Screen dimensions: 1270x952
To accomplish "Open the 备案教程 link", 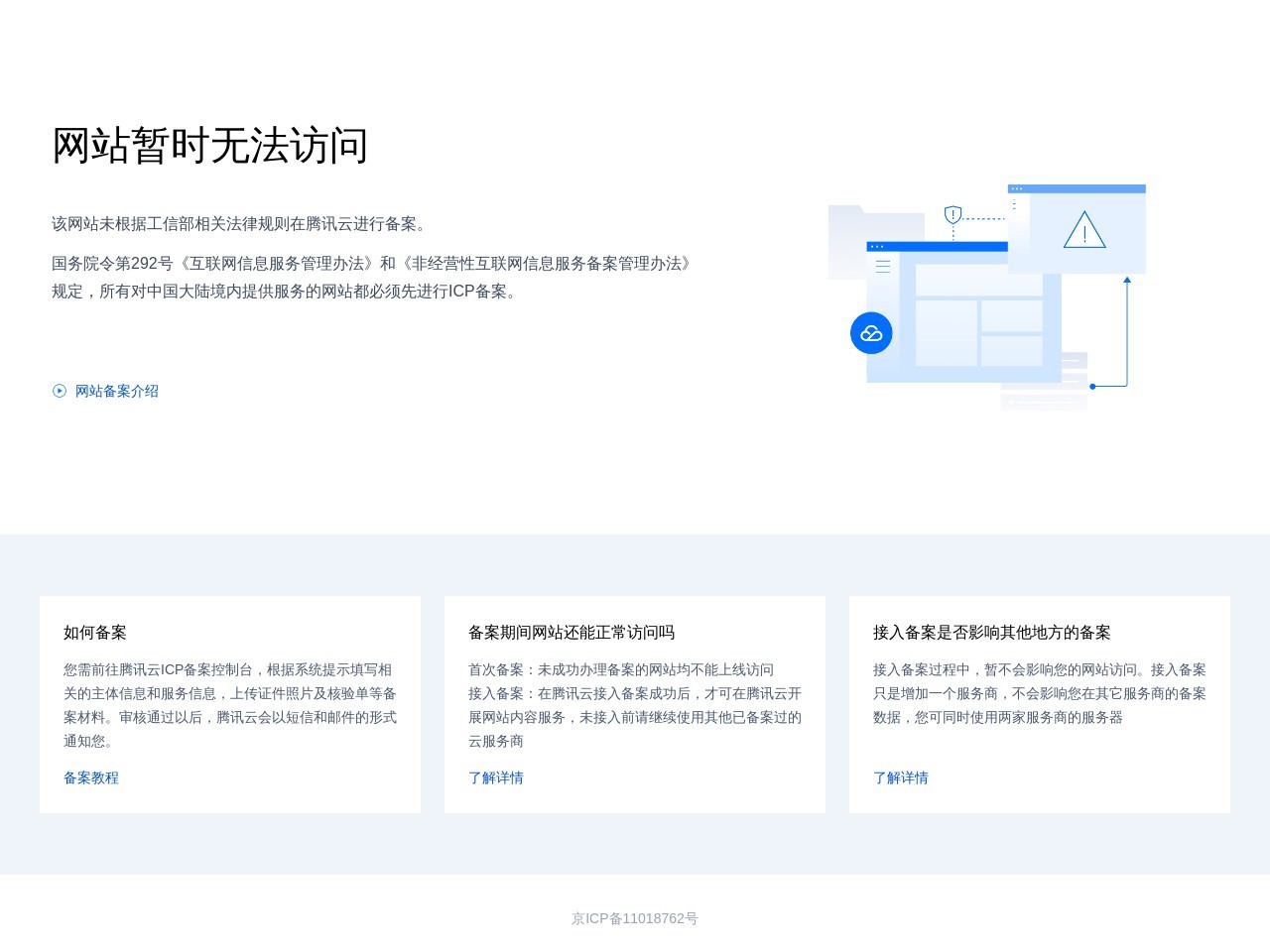I will point(91,777).
